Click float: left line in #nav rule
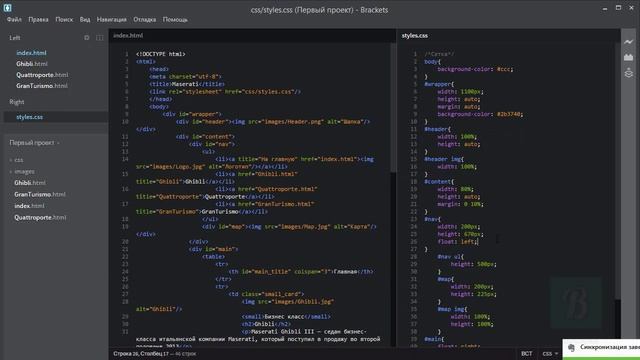This screenshot has width=640, height=360. click(x=457, y=242)
